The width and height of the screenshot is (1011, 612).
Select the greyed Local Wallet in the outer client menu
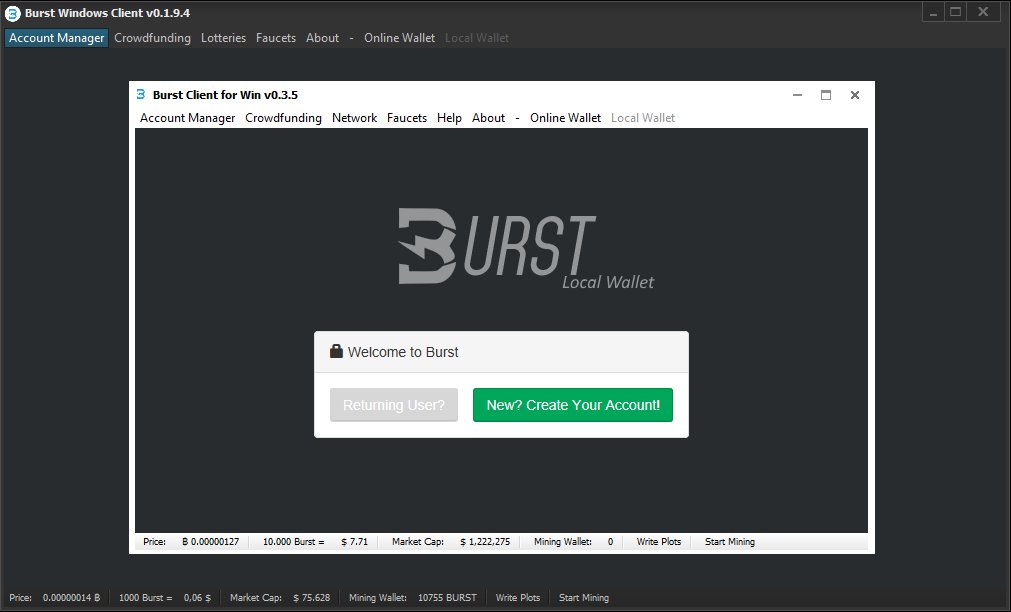476,38
